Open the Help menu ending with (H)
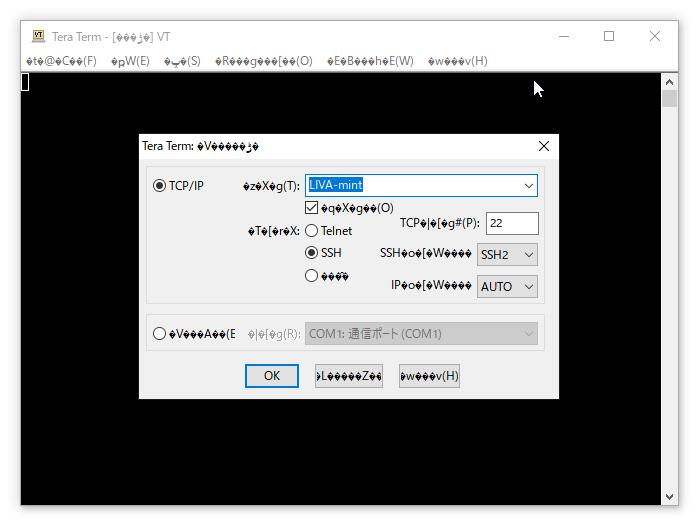Screen dimensions: 699x526 tap(457, 61)
